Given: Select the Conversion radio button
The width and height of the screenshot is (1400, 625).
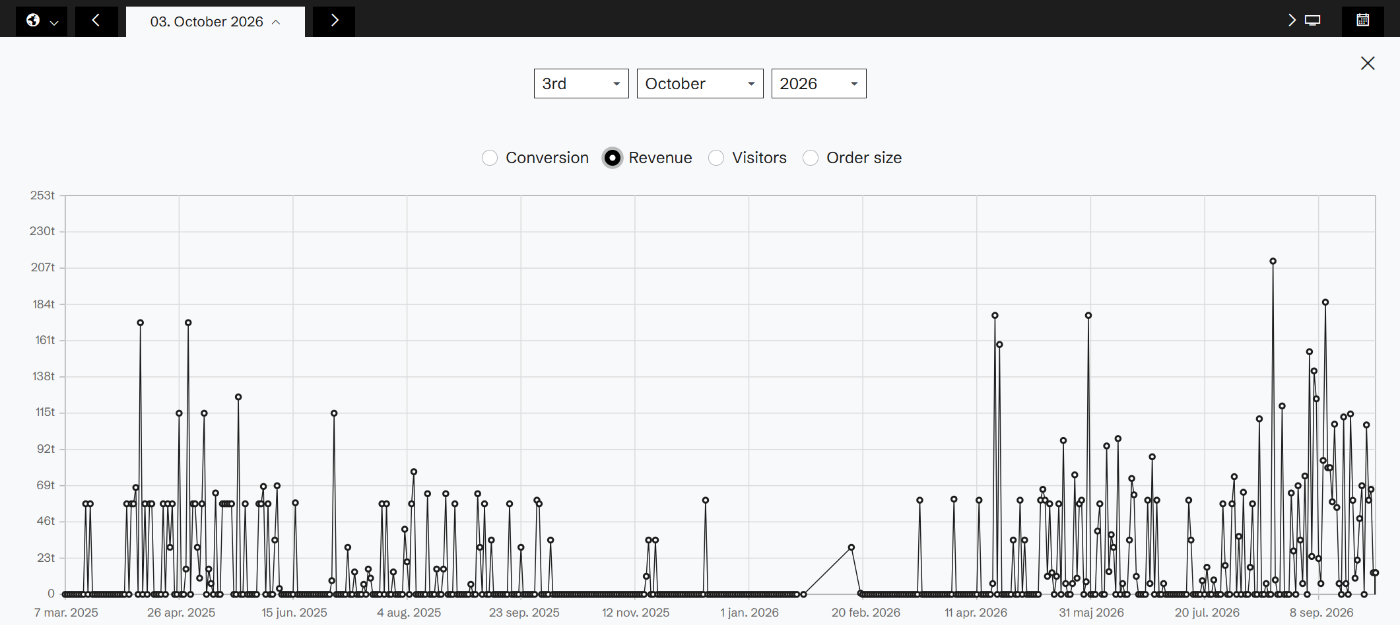Looking at the screenshot, I should pyautogui.click(x=490, y=158).
